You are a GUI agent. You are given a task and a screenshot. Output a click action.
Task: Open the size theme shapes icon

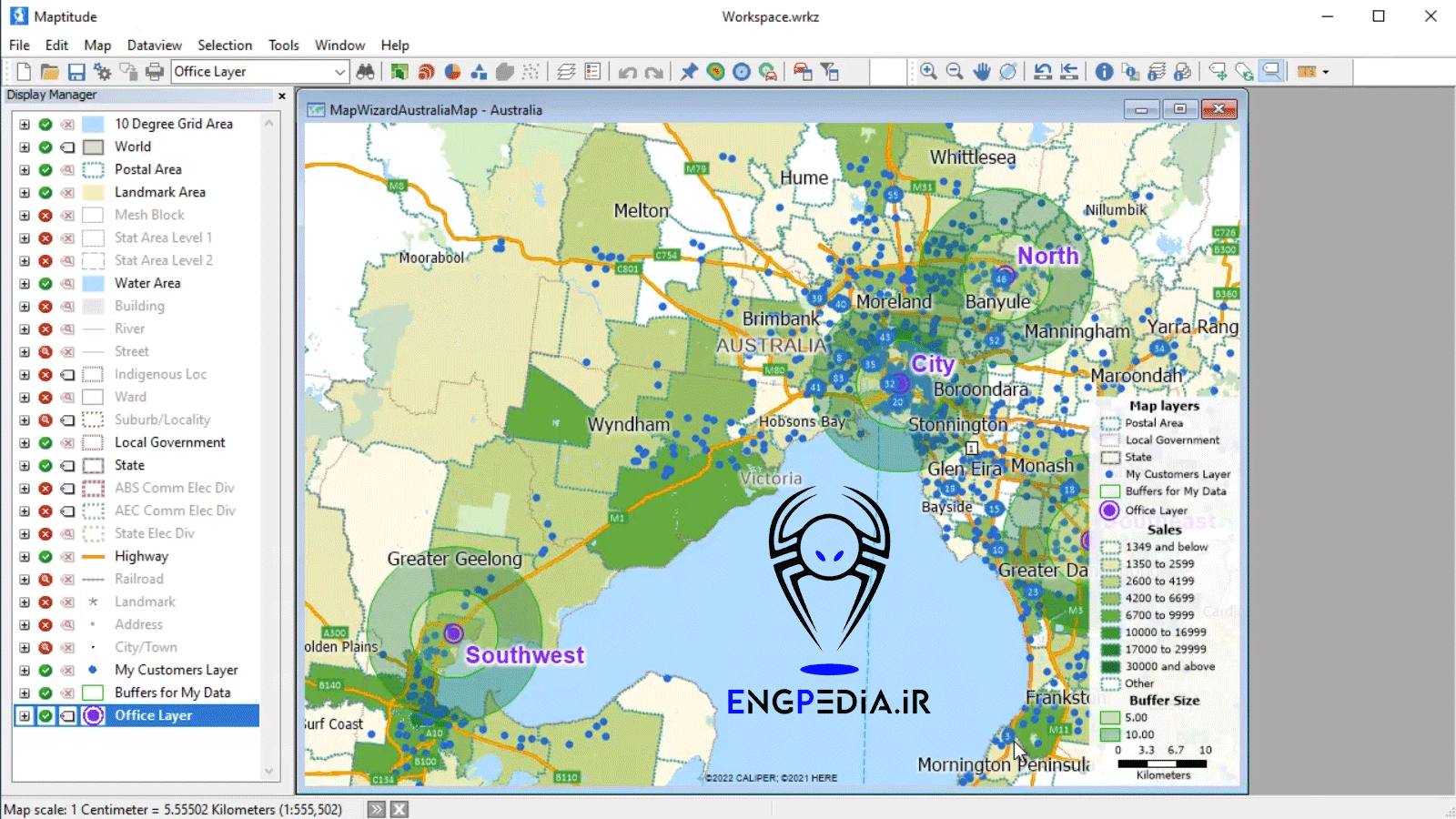[479, 72]
